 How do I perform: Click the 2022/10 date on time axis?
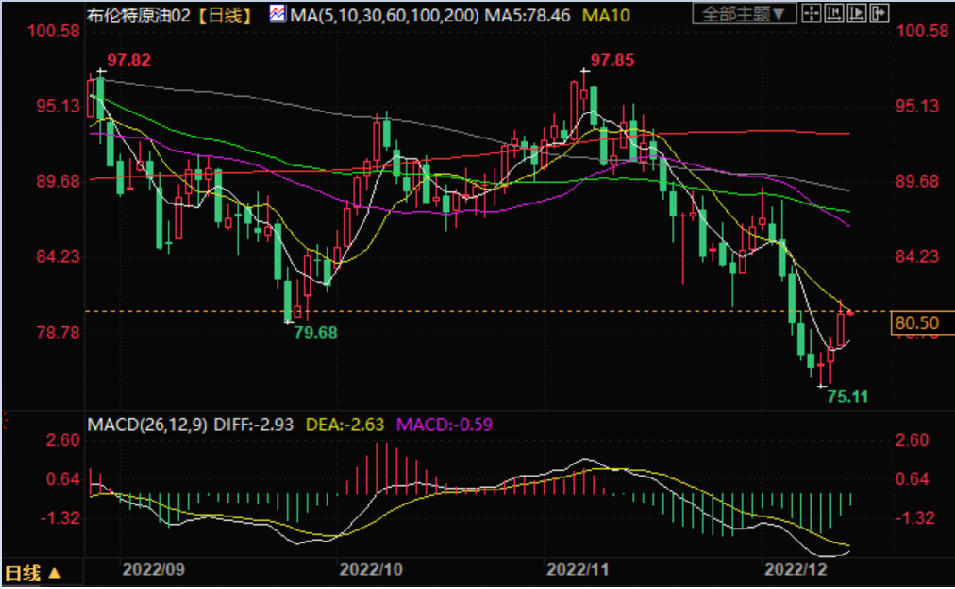coord(371,570)
